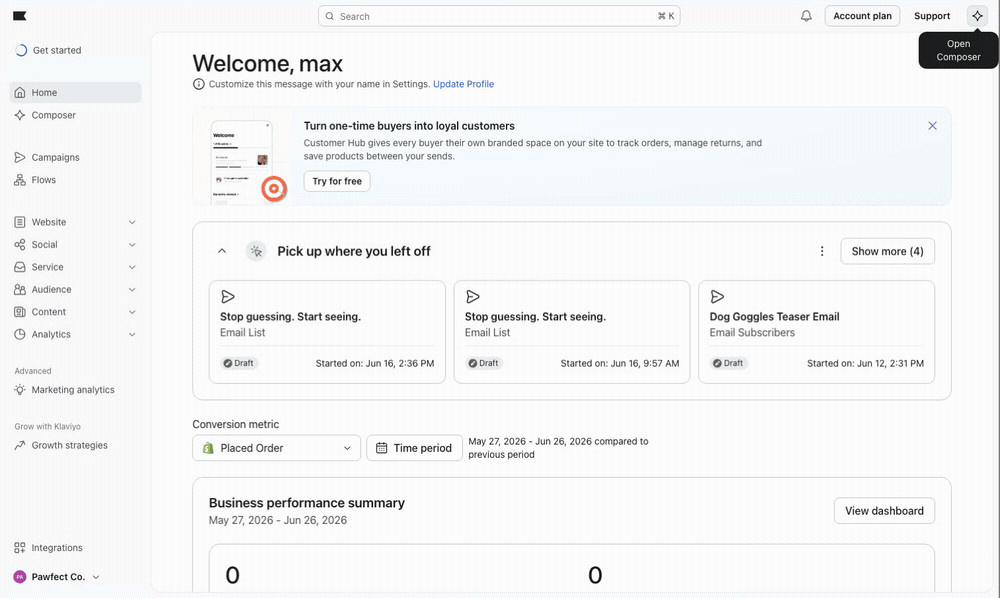Open Get started in the sidebar
Image resolution: width=1000 pixels, height=598 pixels.
pos(75,50)
